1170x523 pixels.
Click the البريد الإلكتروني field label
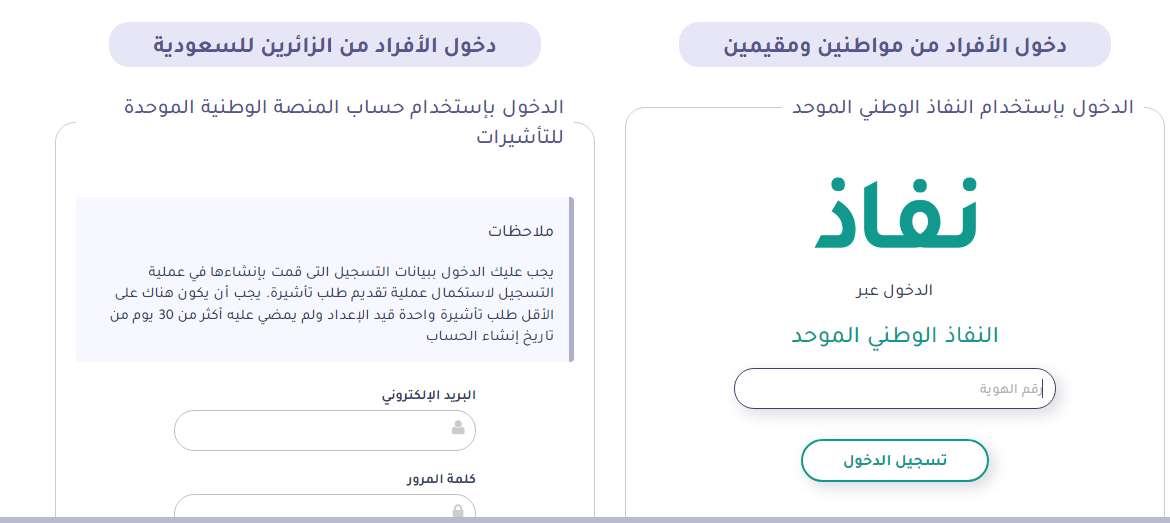pyautogui.click(x=429, y=395)
